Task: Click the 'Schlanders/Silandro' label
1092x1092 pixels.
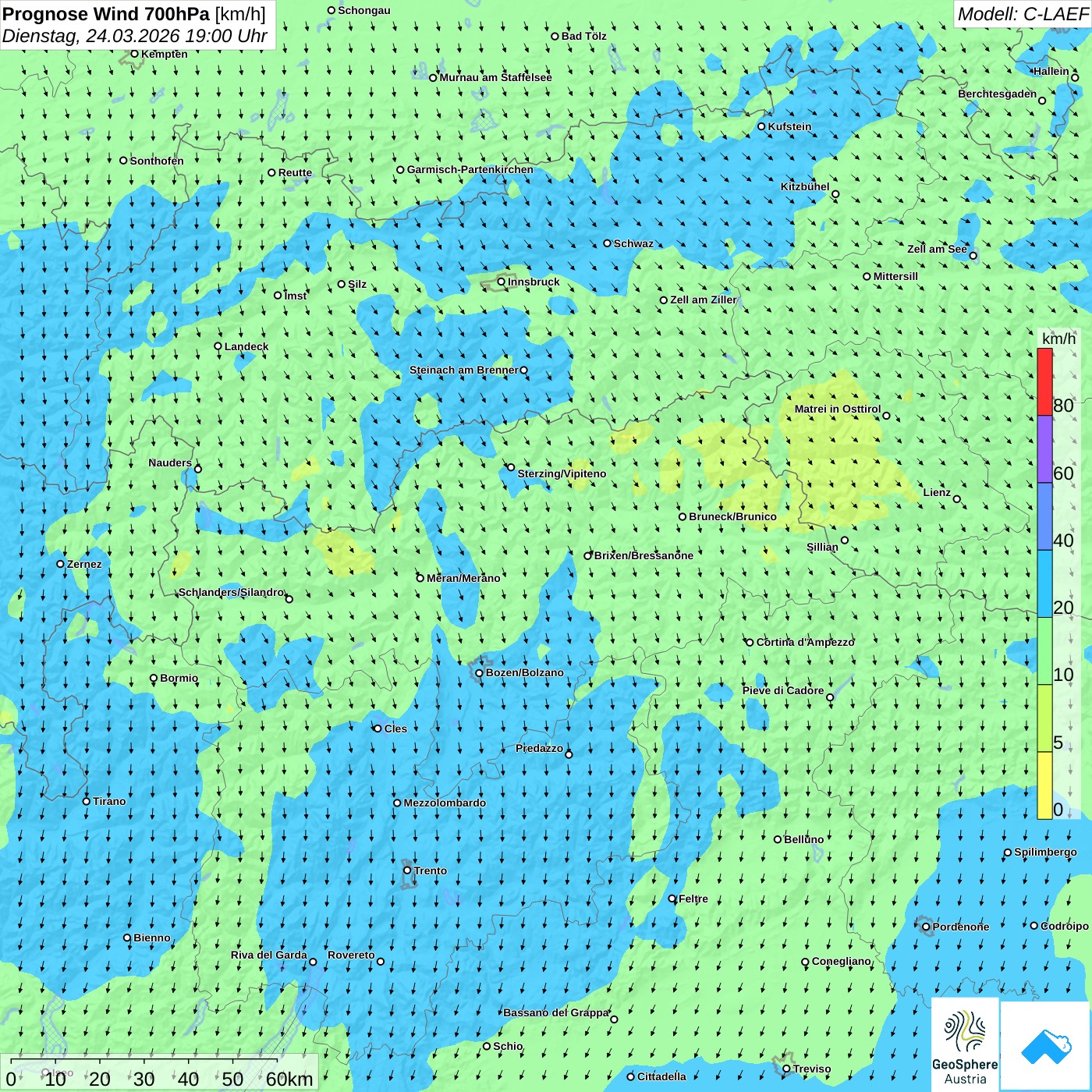Action: coord(232,592)
